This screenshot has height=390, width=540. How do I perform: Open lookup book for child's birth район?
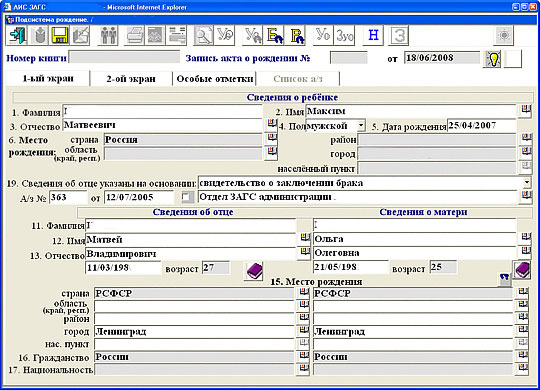[x=526, y=138]
